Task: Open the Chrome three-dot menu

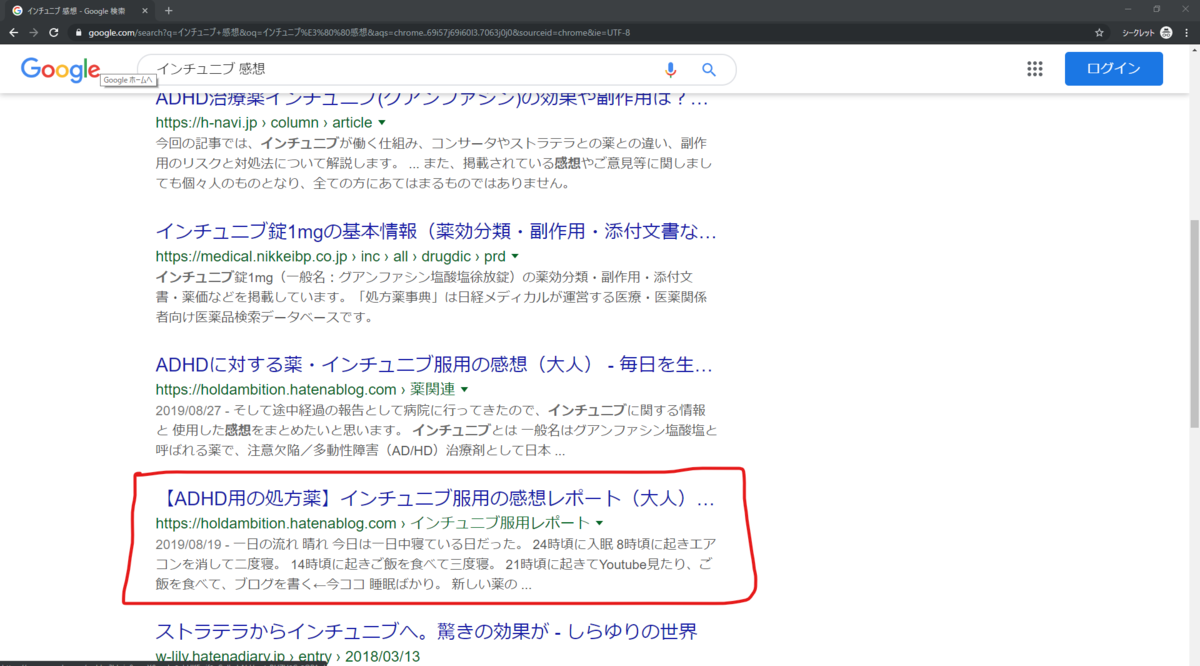Action: pyautogui.click(x=1188, y=32)
